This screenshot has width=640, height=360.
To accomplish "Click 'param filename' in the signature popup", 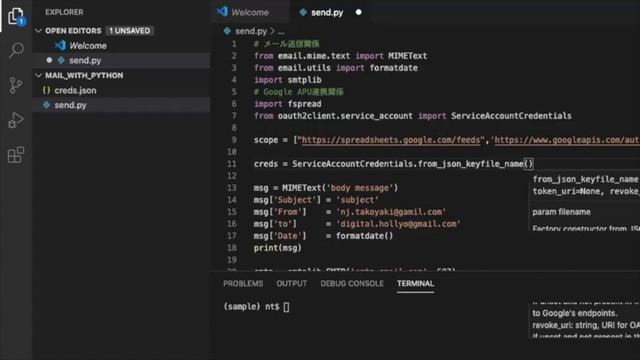I will [561, 212].
